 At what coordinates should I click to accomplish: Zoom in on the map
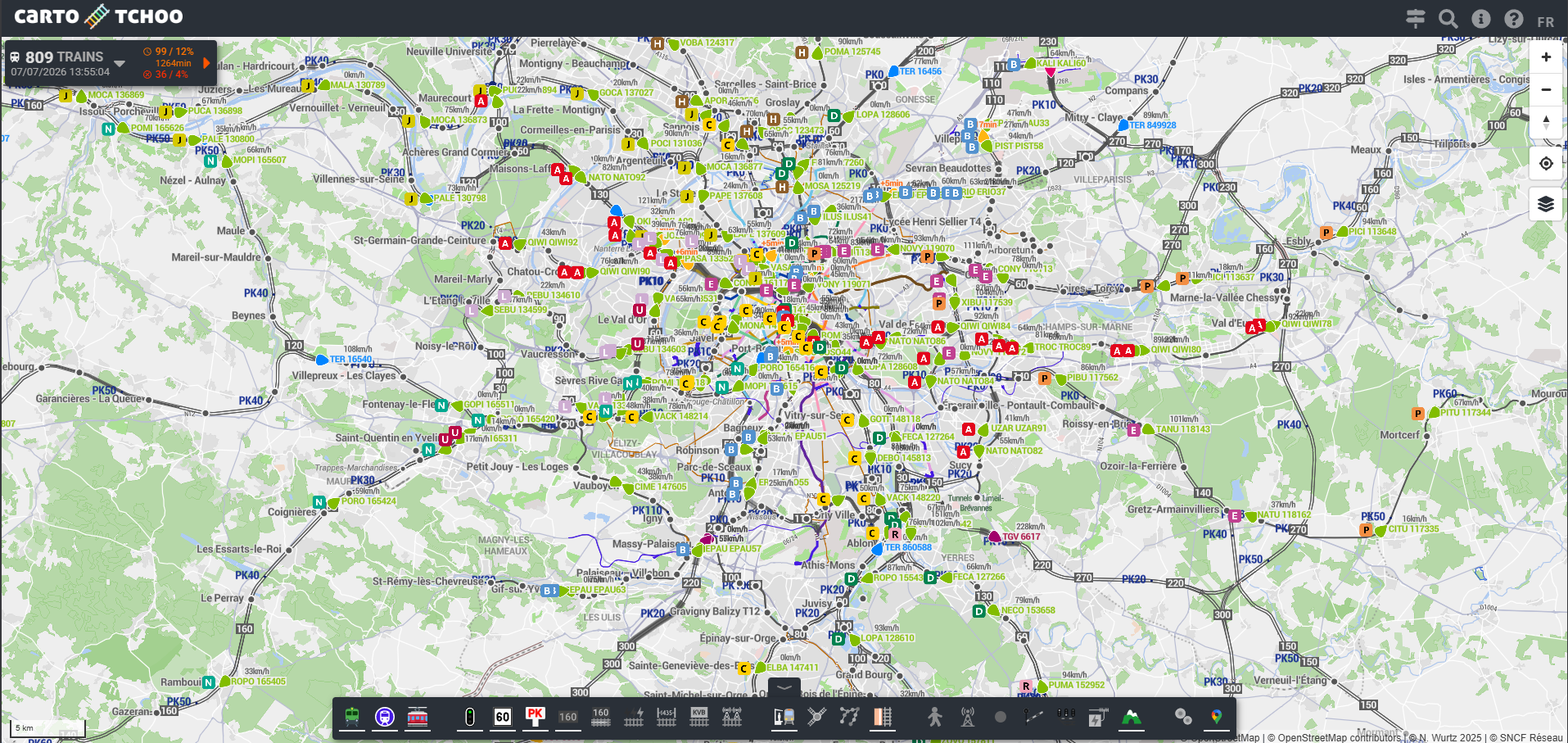[x=1546, y=57]
